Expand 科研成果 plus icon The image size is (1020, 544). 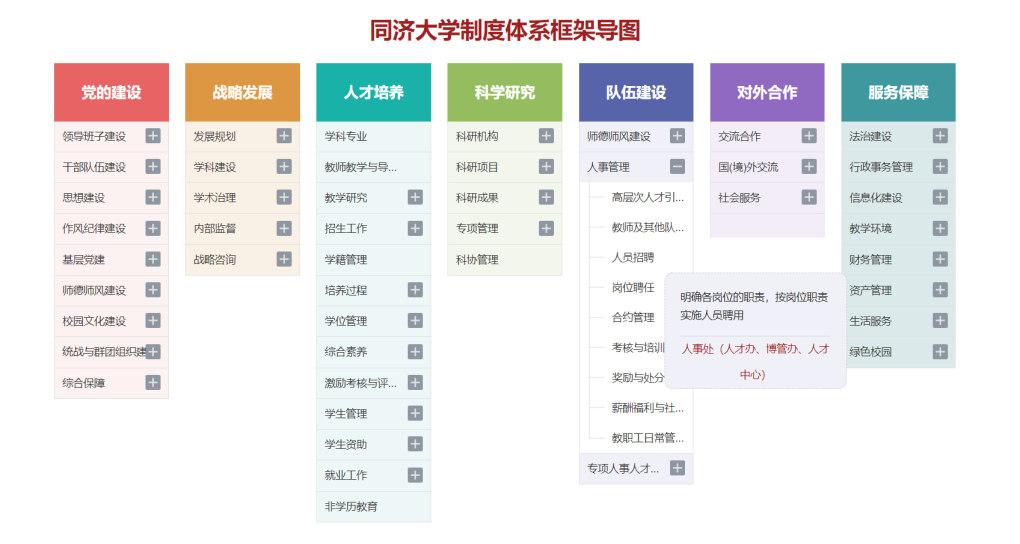(546, 197)
